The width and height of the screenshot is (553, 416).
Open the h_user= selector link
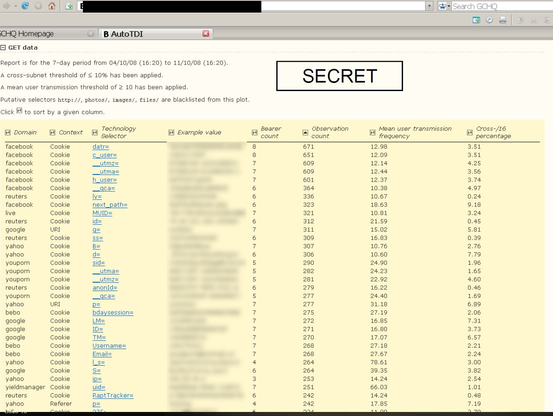(x=104, y=180)
